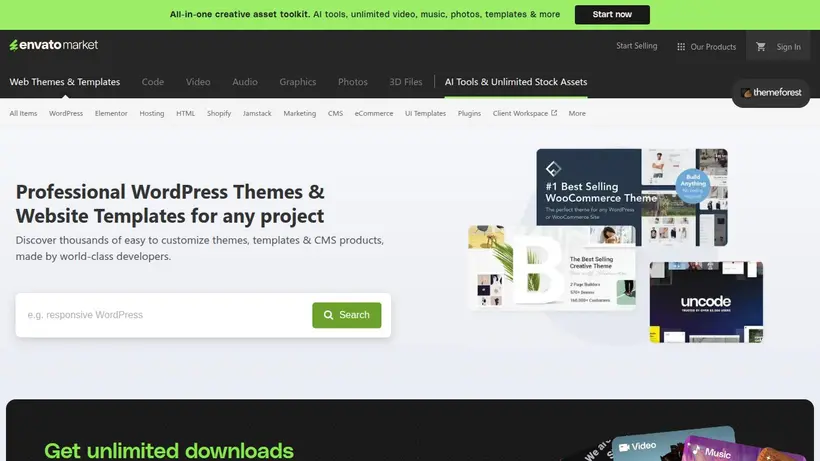The width and height of the screenshot is (820, 461).
Task: Open the Code category
Action: pyautogui.click(x=153, y=82)
